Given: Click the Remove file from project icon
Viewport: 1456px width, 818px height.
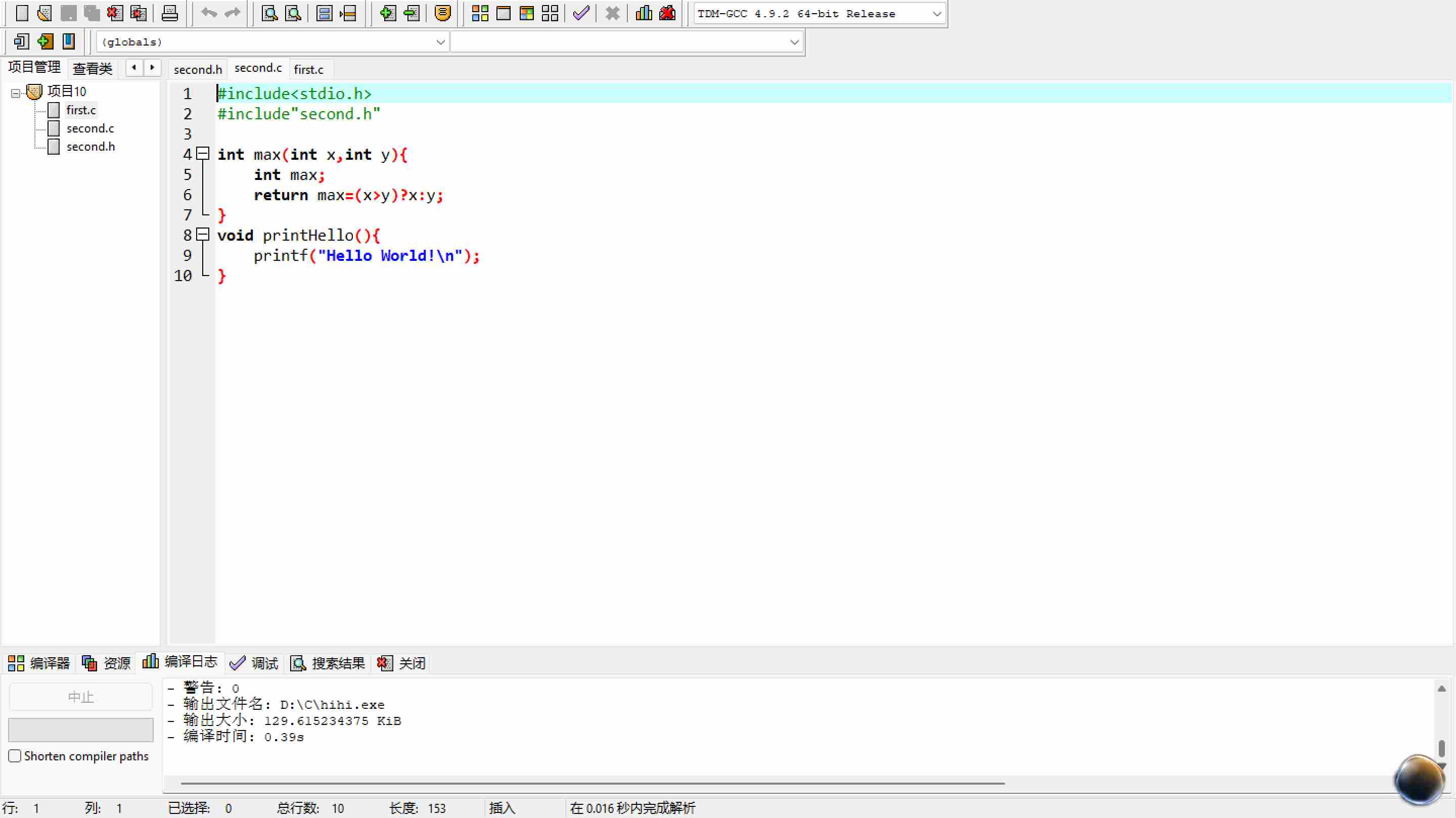Looking at the screenshot, I should tap(412, 13).
